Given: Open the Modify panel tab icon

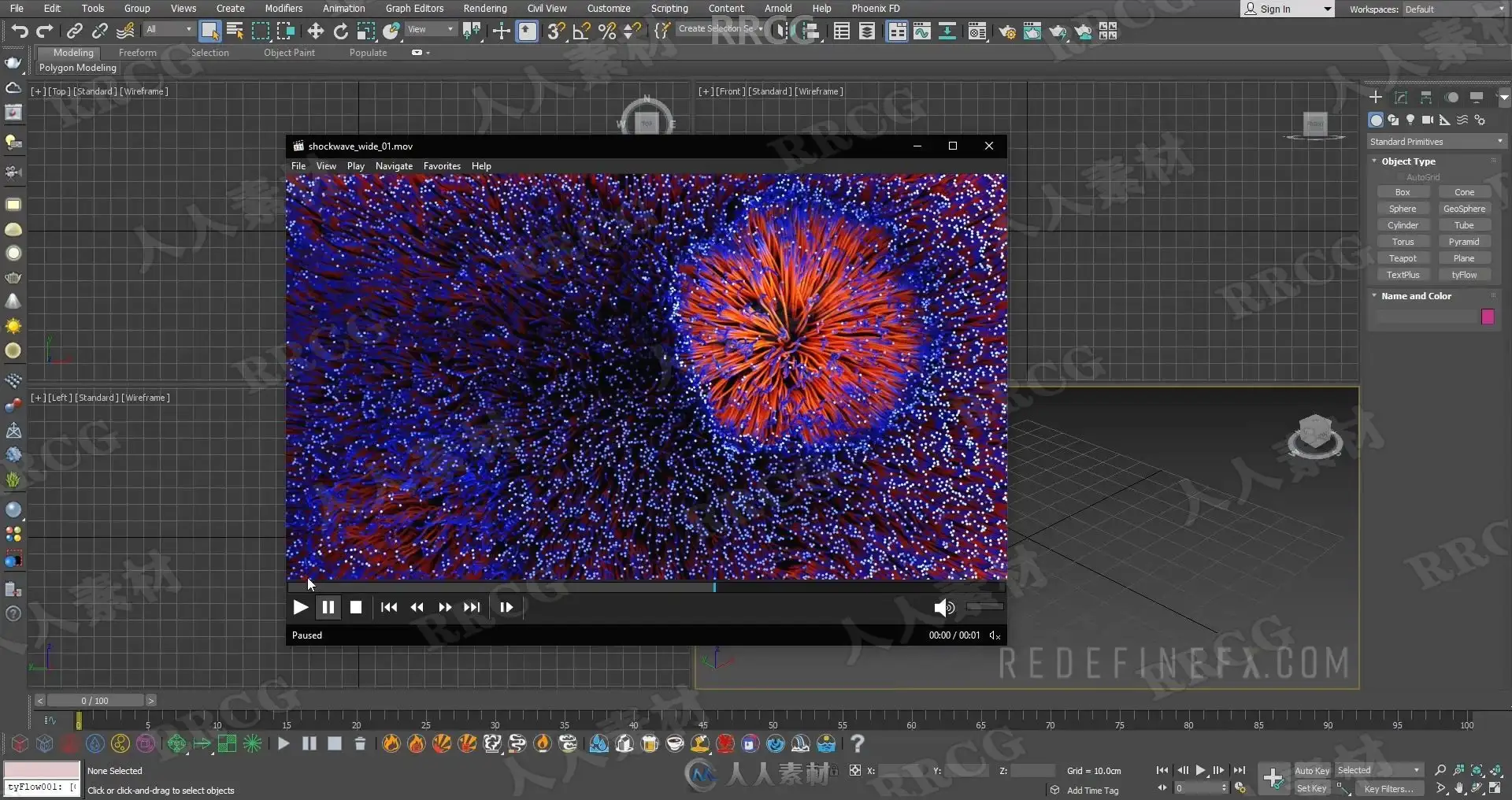Looking at the screenshot, I should pyautogui.click(x=1401, y=97).
